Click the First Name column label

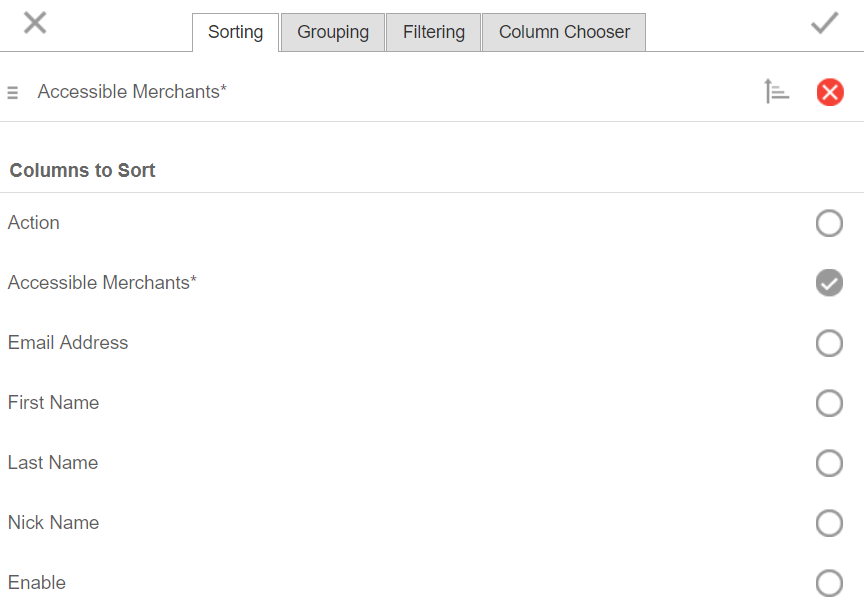pos(53,403)
